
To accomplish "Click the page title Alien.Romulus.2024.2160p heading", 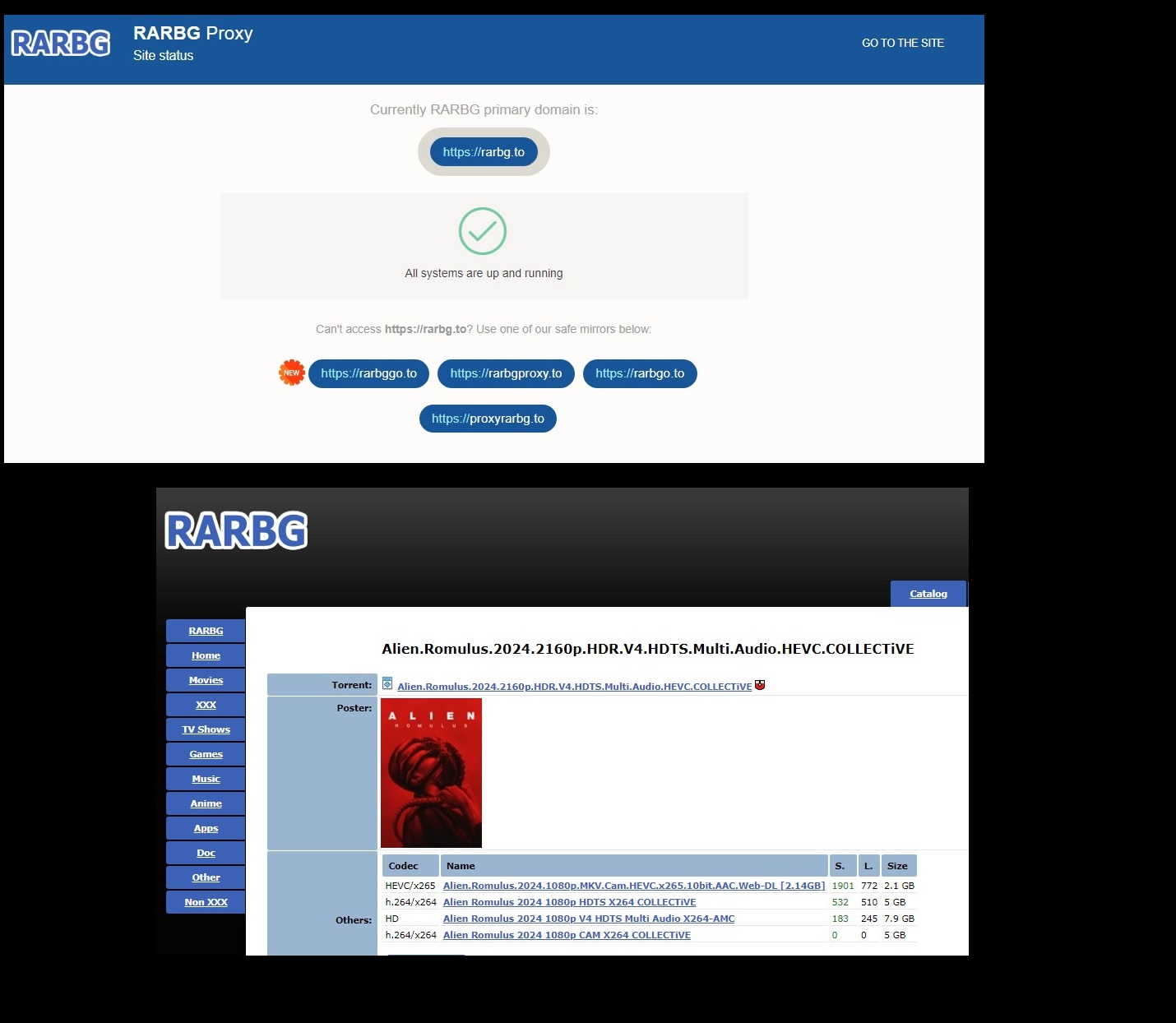I will coord(648,649).
